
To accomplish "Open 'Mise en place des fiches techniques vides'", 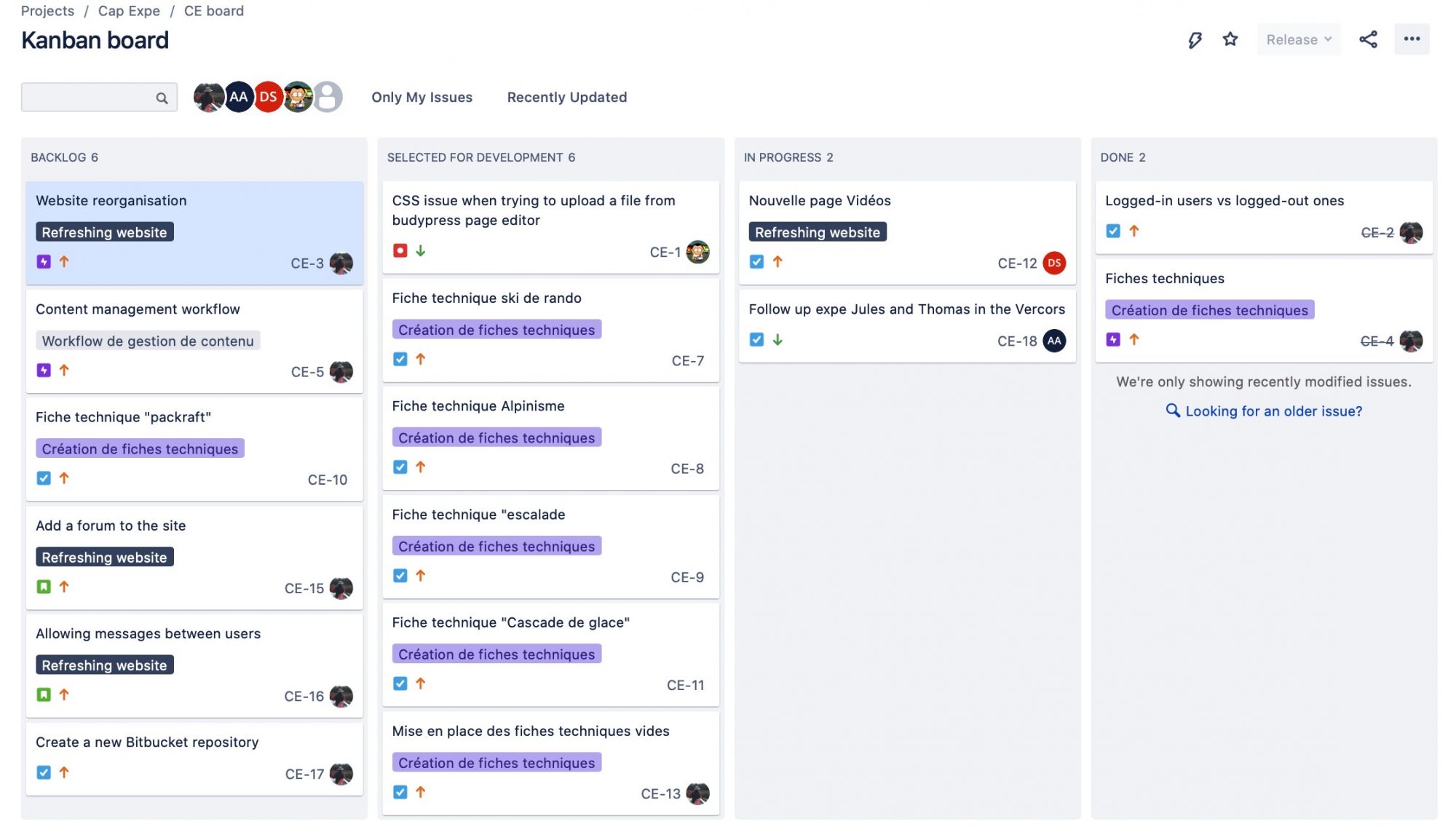I will (x=531, y=730).
